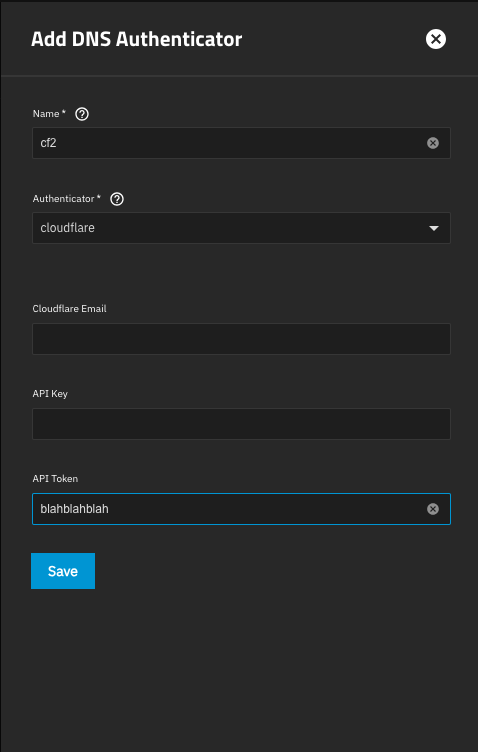Save the DNS authenticator
478x752 pixels.
[63, 571]
